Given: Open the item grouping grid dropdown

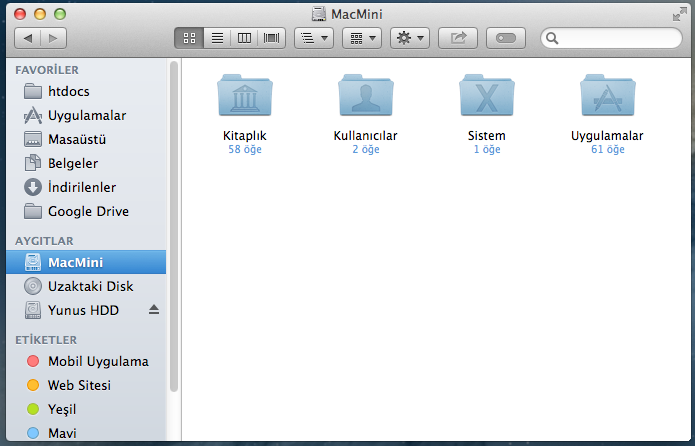Looking at the screenshot, I should (362, 38).
